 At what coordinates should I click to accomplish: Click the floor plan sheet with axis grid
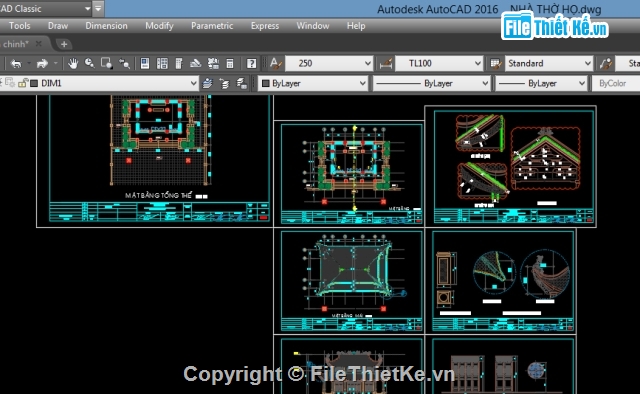click(351, 174)
